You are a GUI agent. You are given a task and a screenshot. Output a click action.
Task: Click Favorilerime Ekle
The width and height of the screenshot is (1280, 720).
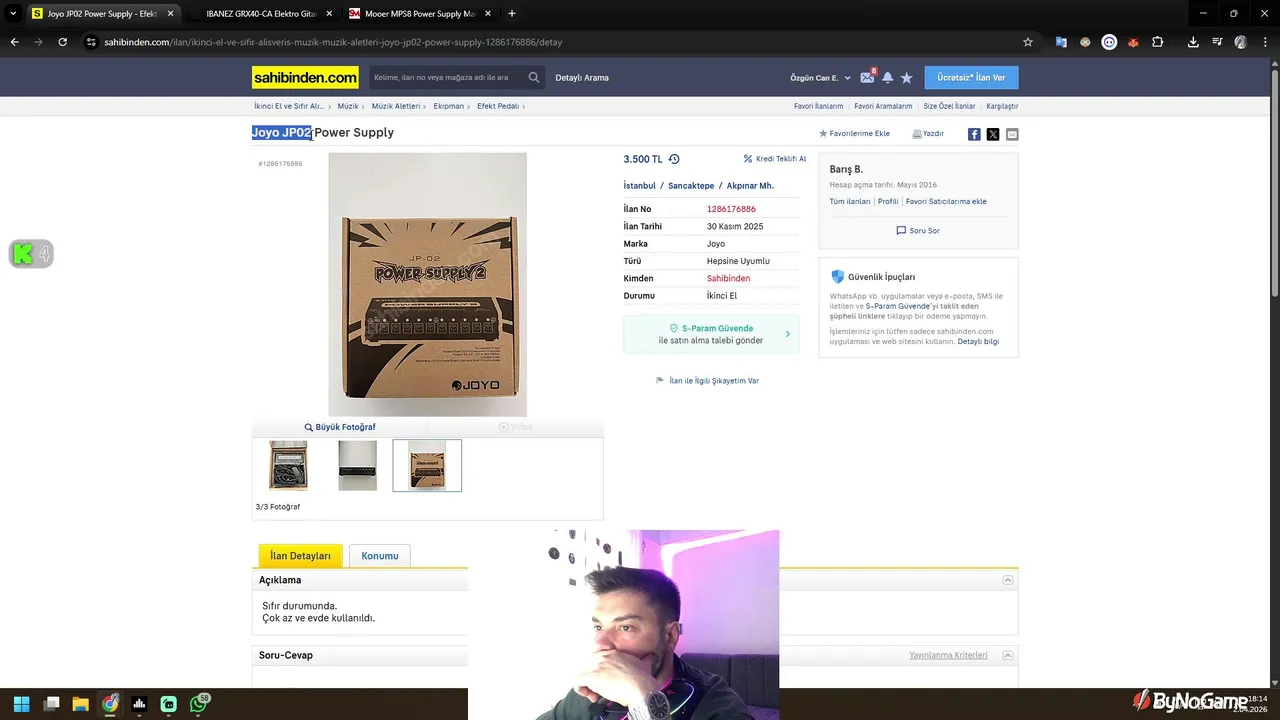854,134
